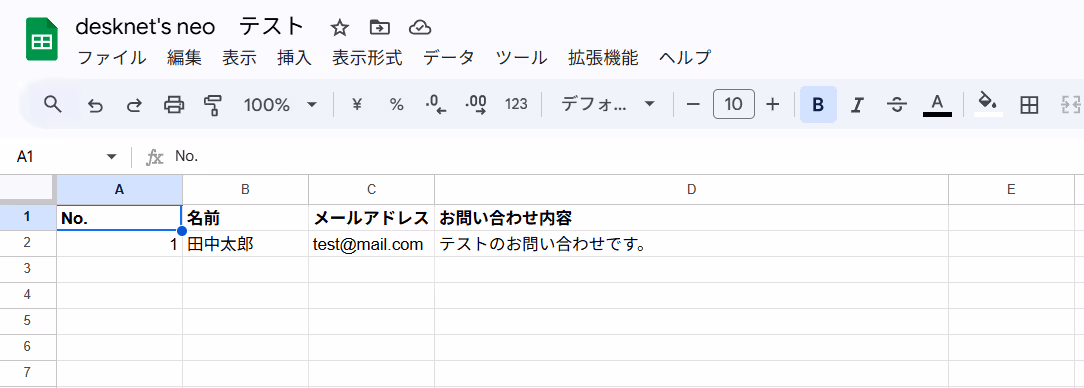This screenshot has height=388, width=1084.
Task: Click the name box showing A1
Action: pos(55,157)
